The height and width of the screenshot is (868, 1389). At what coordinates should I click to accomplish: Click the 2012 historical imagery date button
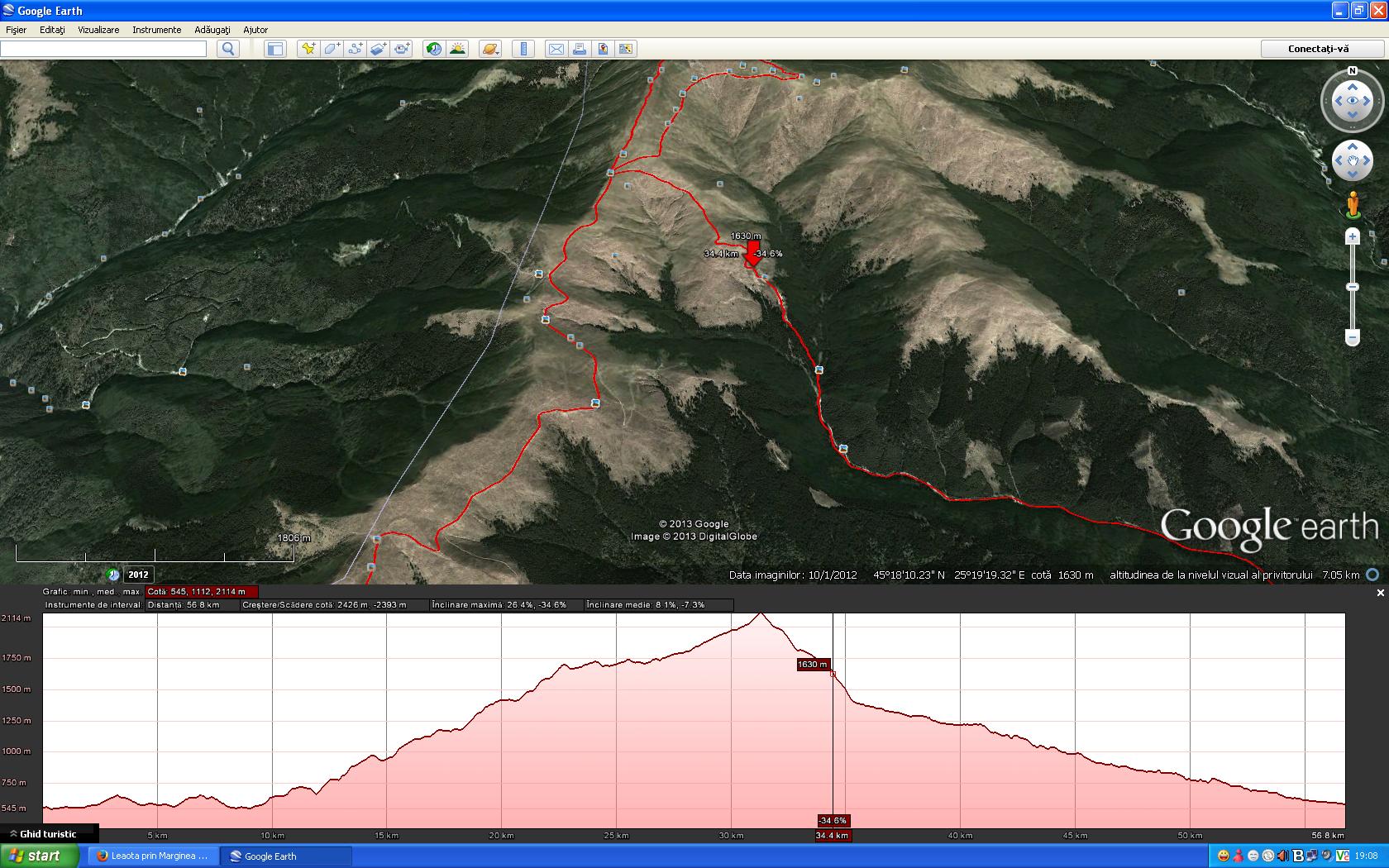(x=137, y=575)
